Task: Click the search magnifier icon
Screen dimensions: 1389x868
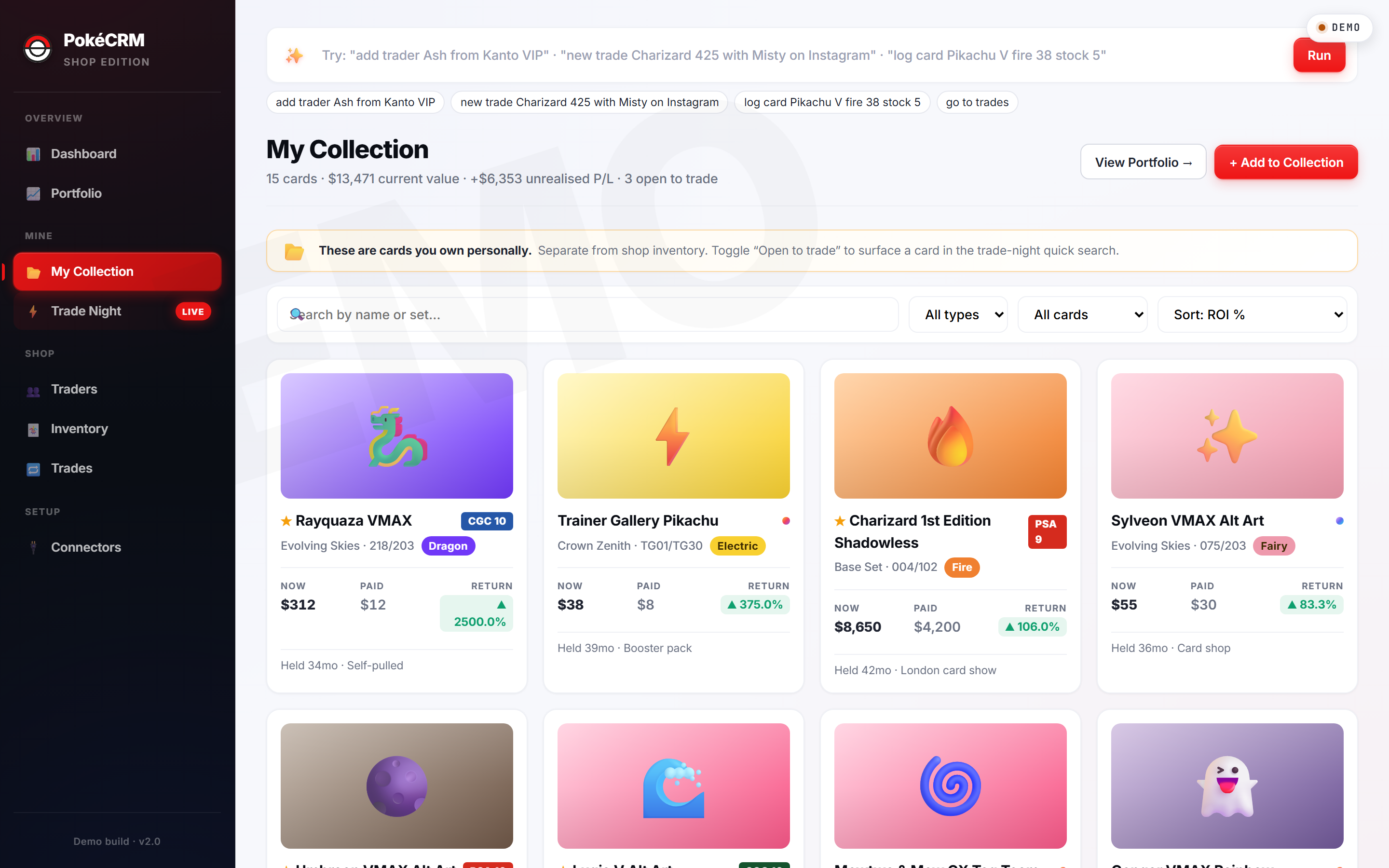Action: (296, 314)
